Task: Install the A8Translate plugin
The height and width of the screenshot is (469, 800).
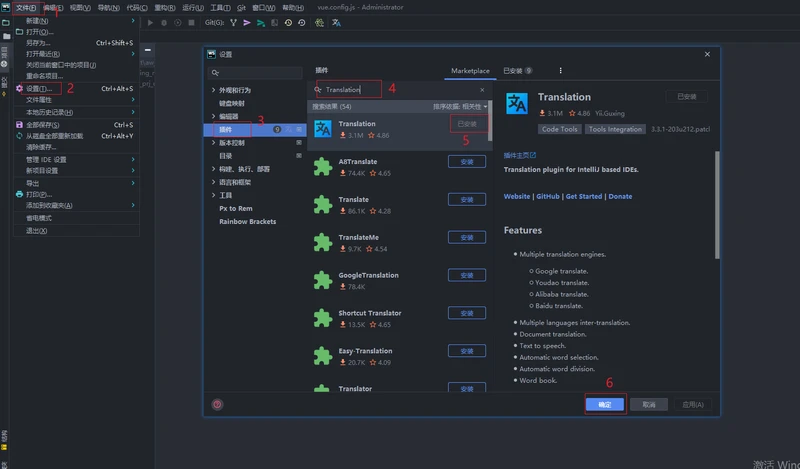Action: click(467, 162)
